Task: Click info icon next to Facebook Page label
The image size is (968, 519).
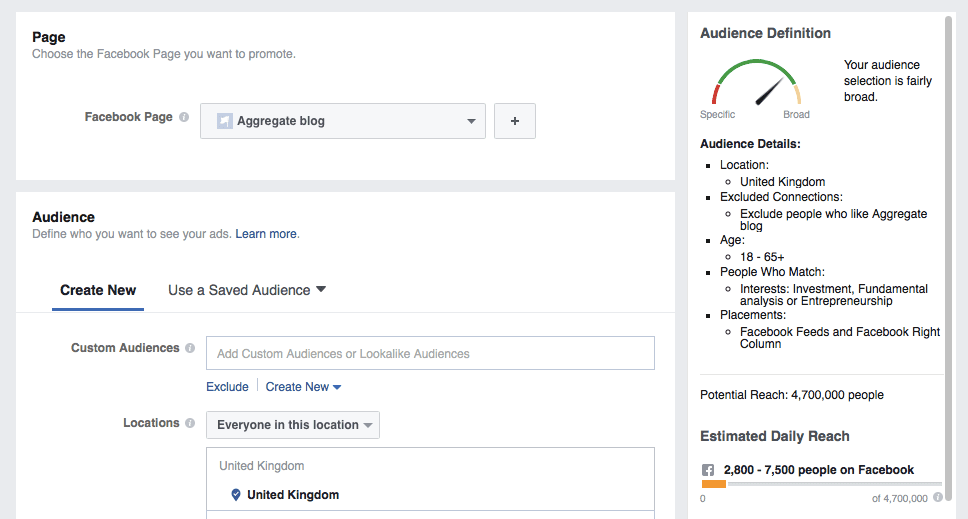Action: point(184,117)
